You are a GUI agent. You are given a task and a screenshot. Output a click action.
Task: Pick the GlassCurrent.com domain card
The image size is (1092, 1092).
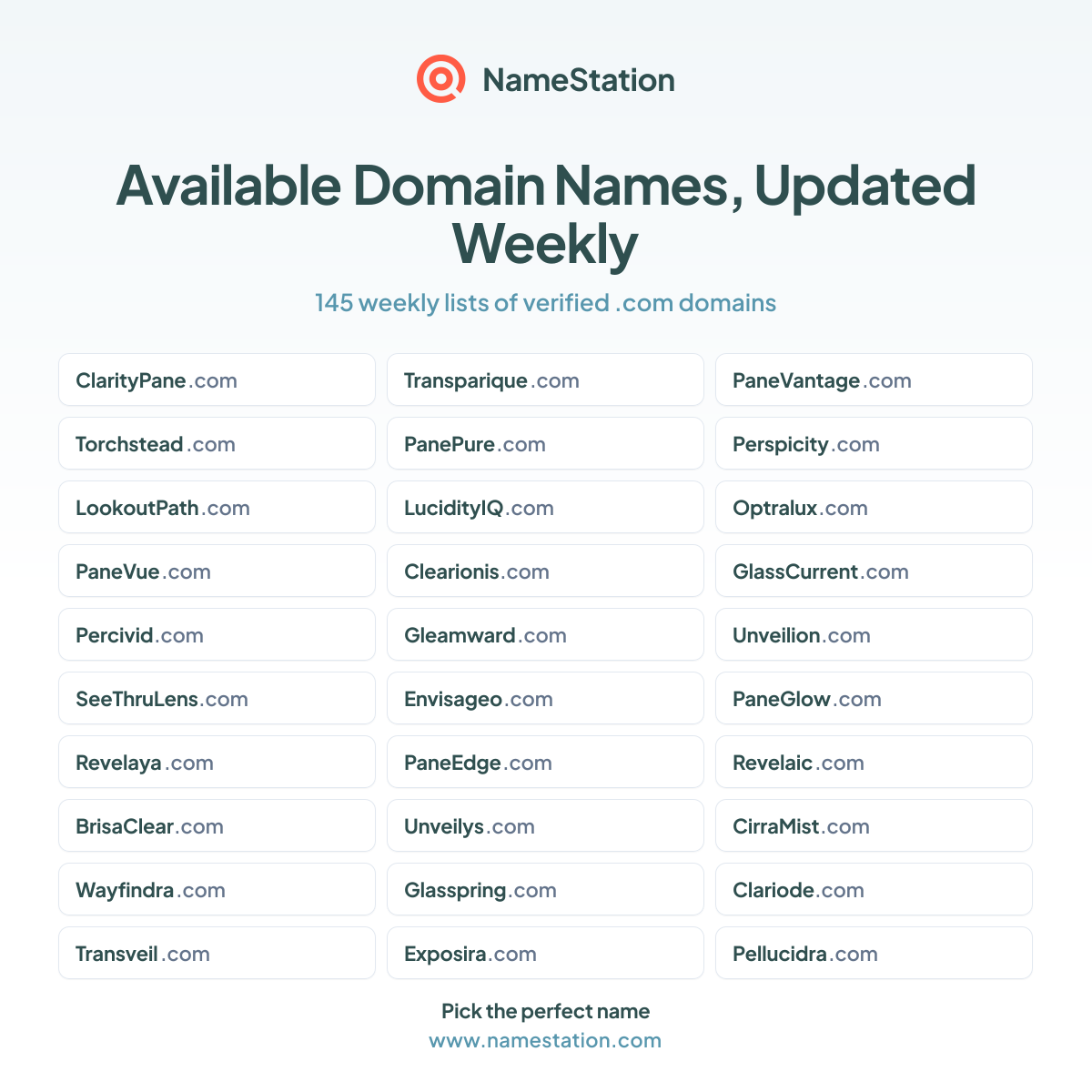coord(874,571)
